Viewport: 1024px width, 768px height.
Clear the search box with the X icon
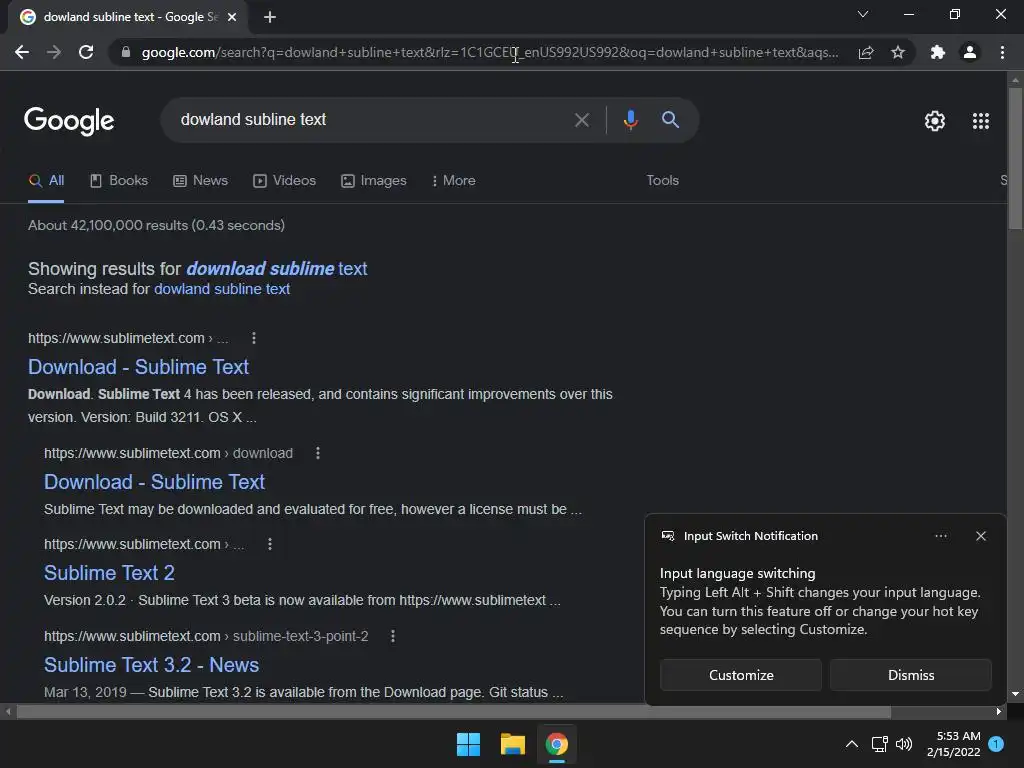click(581, 120)
